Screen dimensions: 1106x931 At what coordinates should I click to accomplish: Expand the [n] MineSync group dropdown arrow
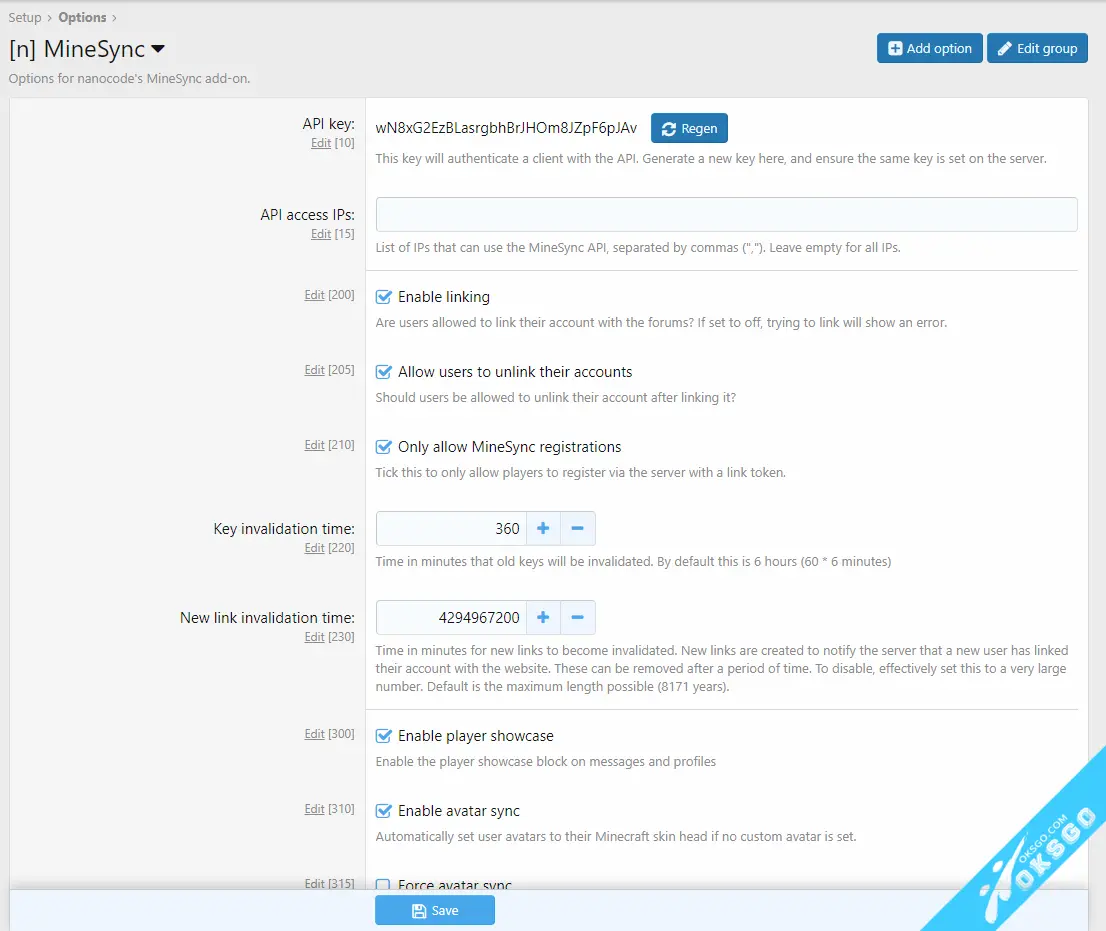coord(158,49)
